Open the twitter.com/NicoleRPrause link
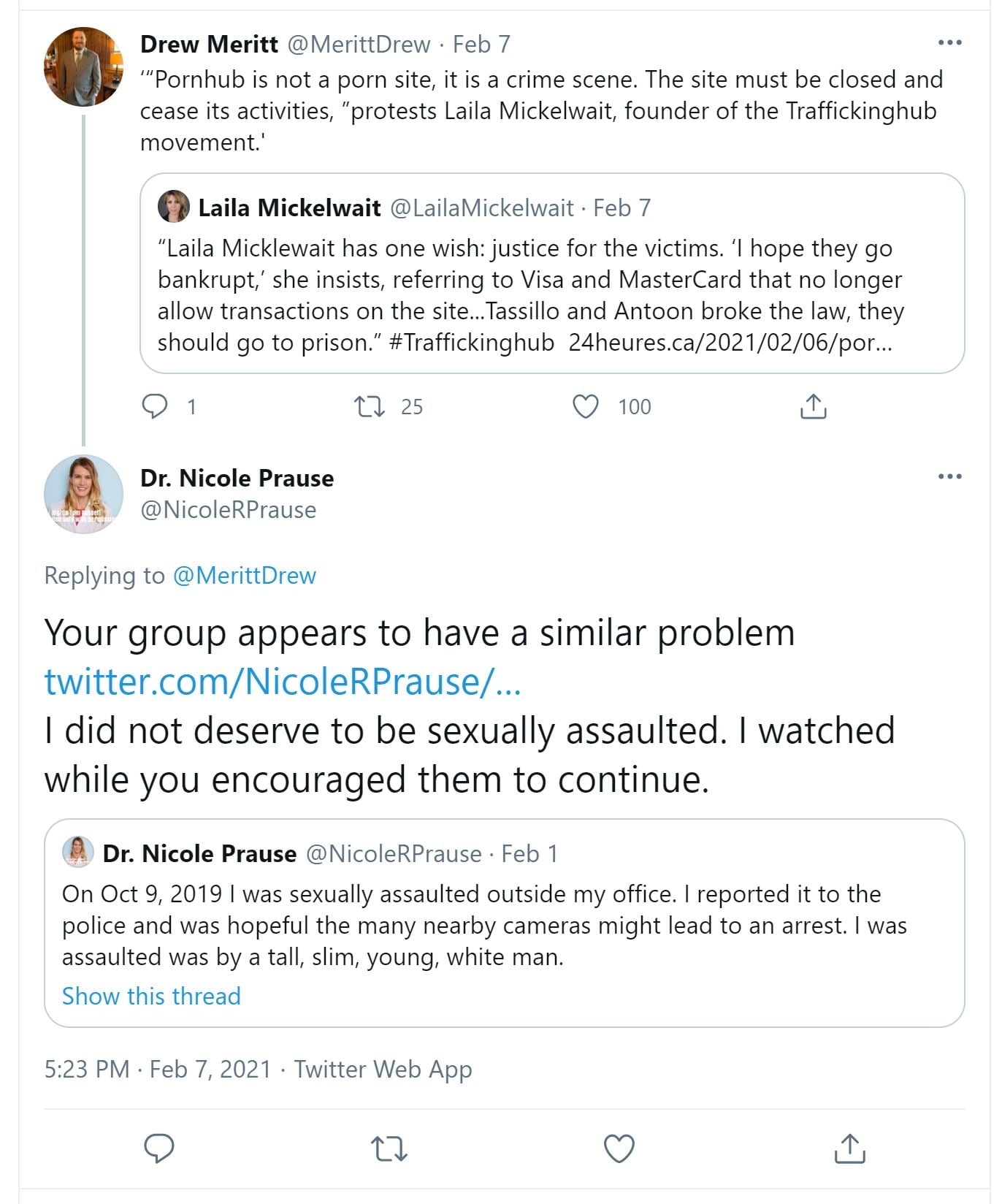The height and width of the screenshot is (1204, 1002). coord(283,682)
